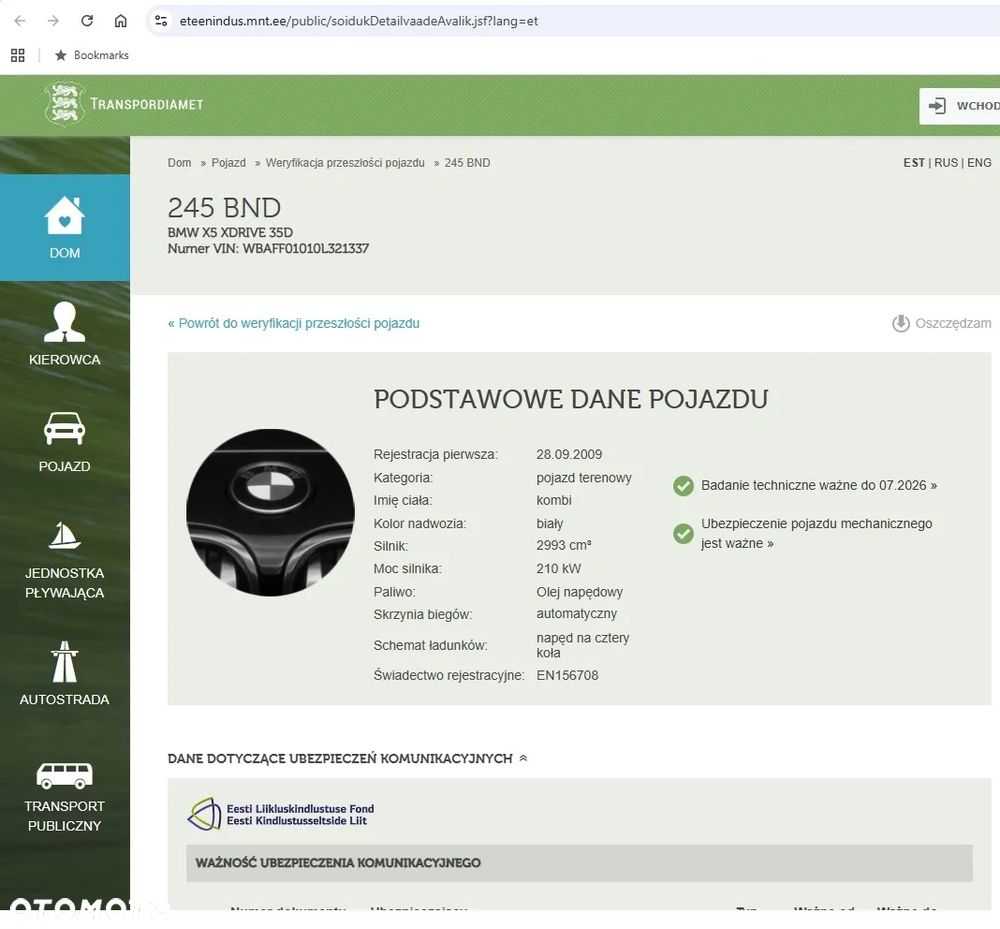Collapse the DANE DOTYCZĄCE UBEZPIECZEŃ KOMUNIKACYJNYCH section
Screen dimensions: 1000x929
tap(523, 758)
